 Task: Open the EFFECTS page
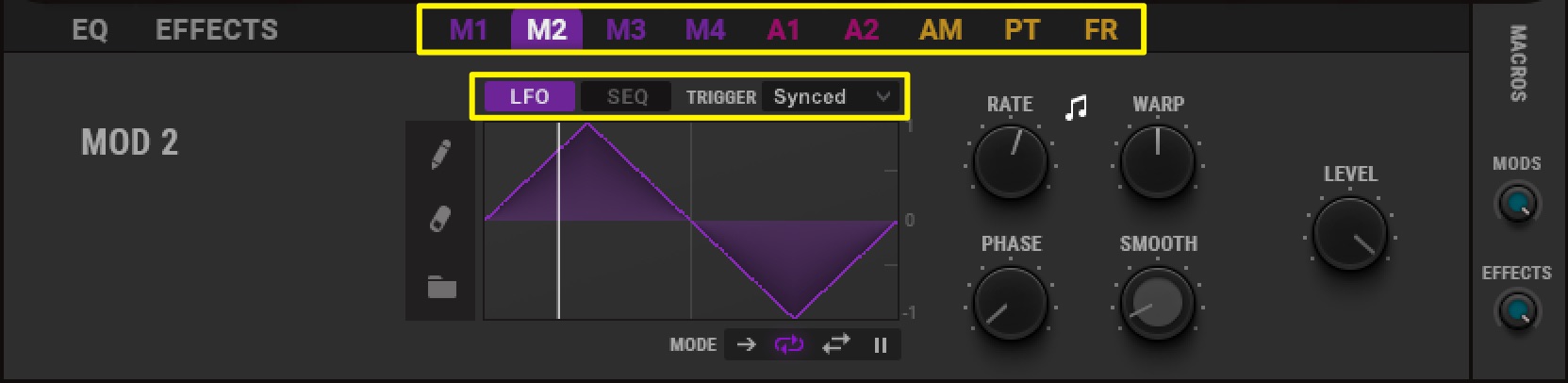pyautogui.click(x=217, y=30)
